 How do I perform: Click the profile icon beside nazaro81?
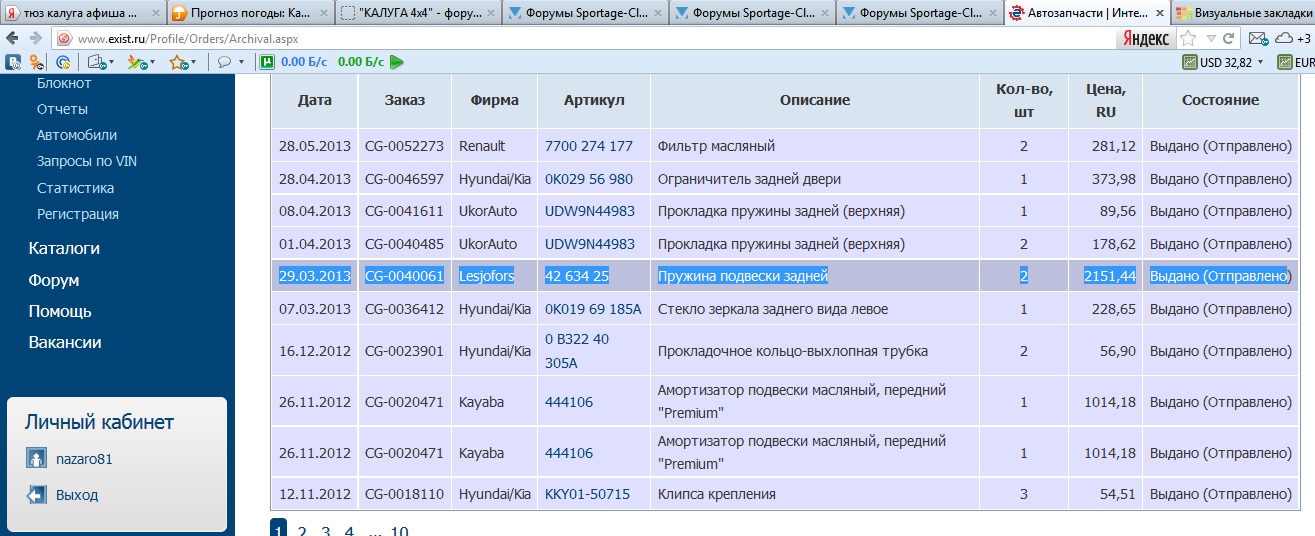pyautogui.click(x=36, y=459)
